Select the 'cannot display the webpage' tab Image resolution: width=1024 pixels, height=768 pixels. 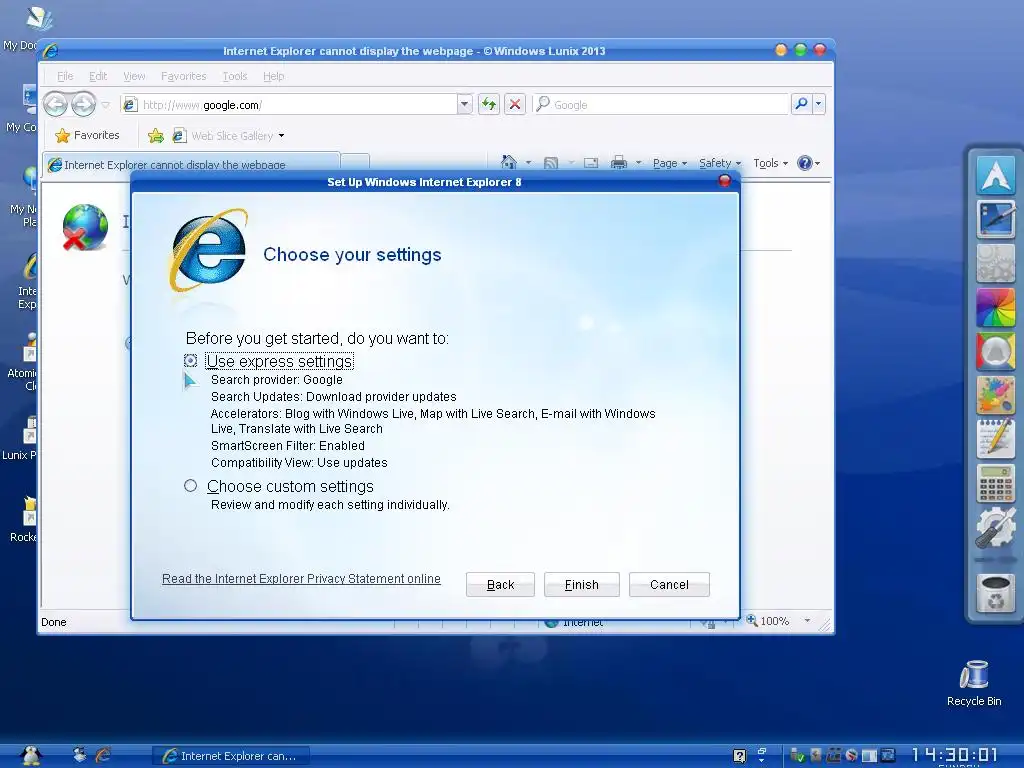tap(191, 165)
